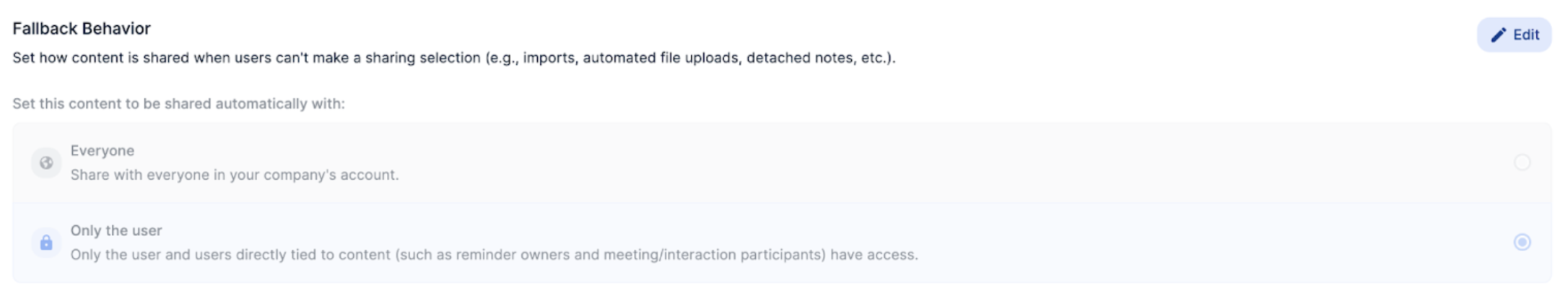Click "meeting/interaction participants" in the option description
The width and height of the screenshot is (1568, 296).
click(715, 255)
